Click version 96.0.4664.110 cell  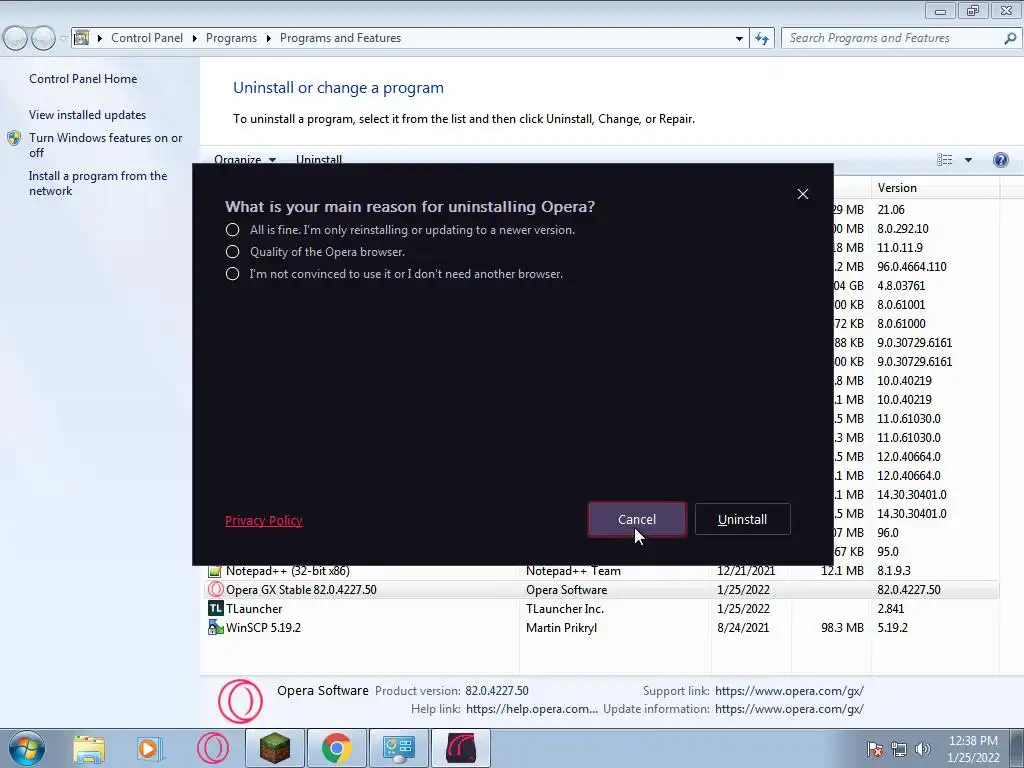pyautogui.click(x=912, y=266)
